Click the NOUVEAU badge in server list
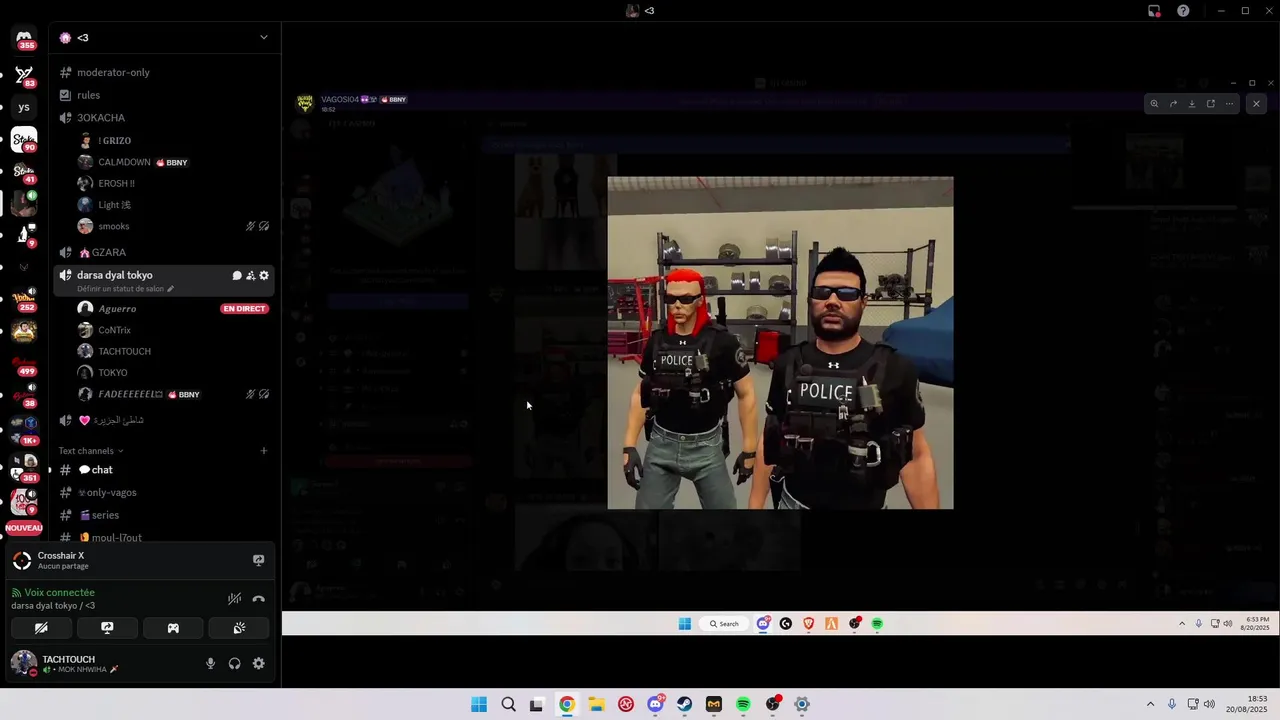This screenshot has height=720, width=1280. [x=24, y=528]
